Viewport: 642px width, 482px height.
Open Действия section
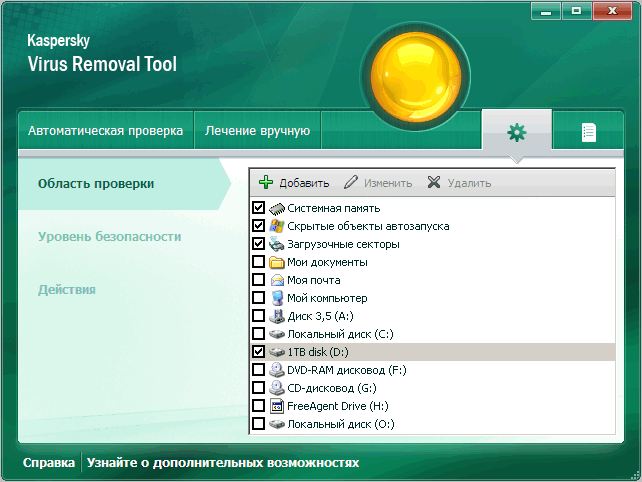(67, 290)
